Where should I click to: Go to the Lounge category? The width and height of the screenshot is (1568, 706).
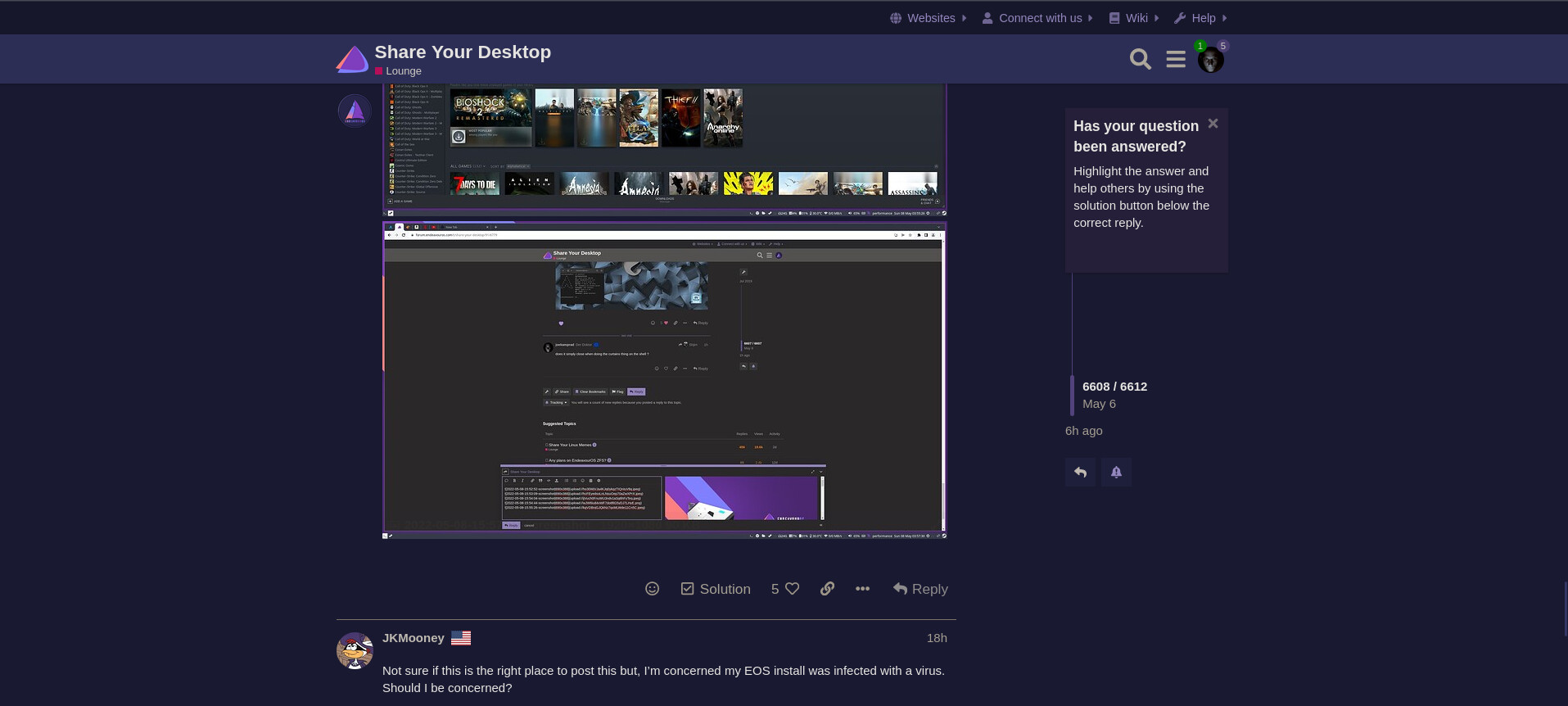point(403,71)
